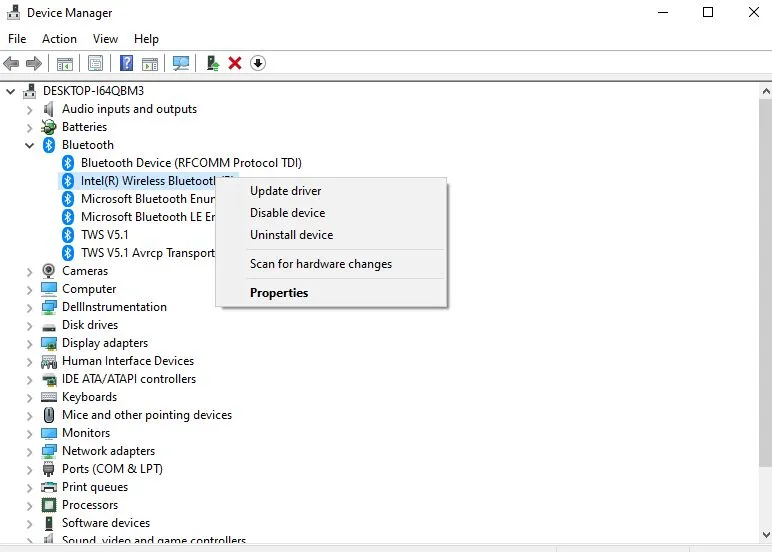This screenshot has width=772, height=552.
Task: Collapse the Bluetooth category chevron
Action: (30, 145)
